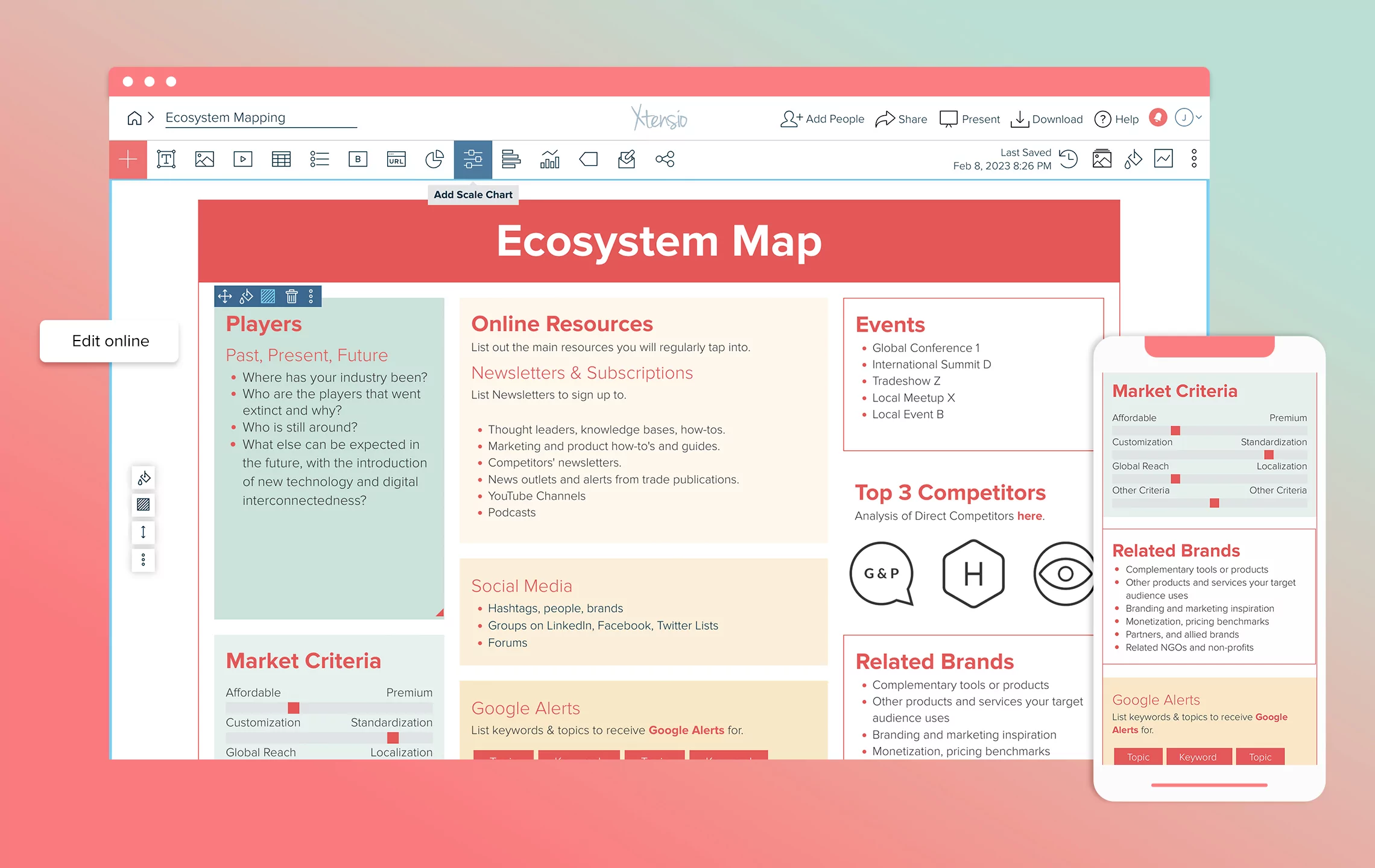Viewport: 1375px width, 868px height.
Task: Click the Ecosystem Mapping title field
Action: [x=226, y=117]
